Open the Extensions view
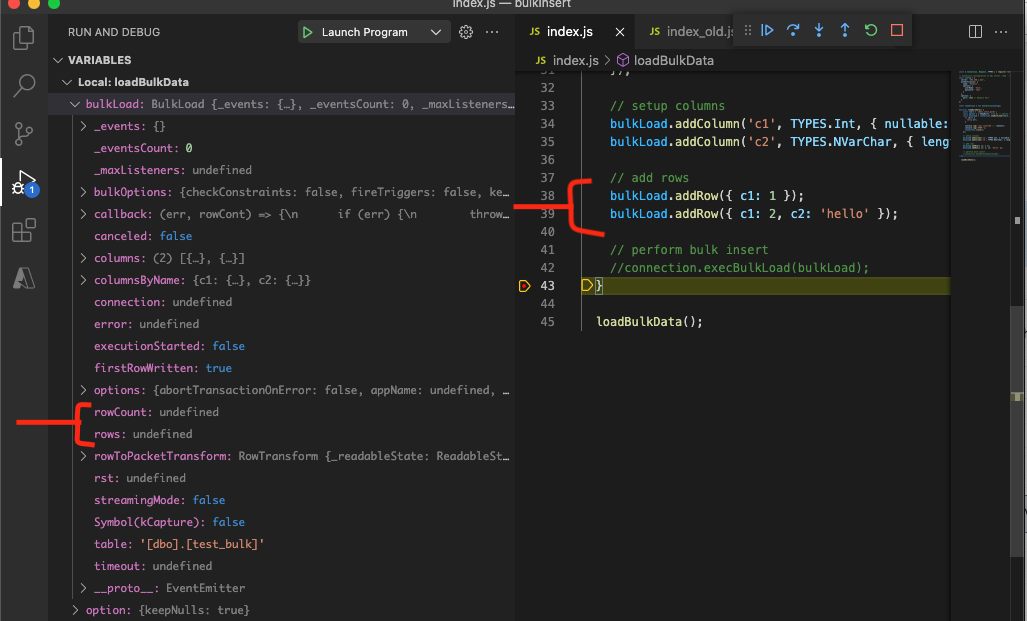Screen dimensions: 1027x621 tap(23, 231)
